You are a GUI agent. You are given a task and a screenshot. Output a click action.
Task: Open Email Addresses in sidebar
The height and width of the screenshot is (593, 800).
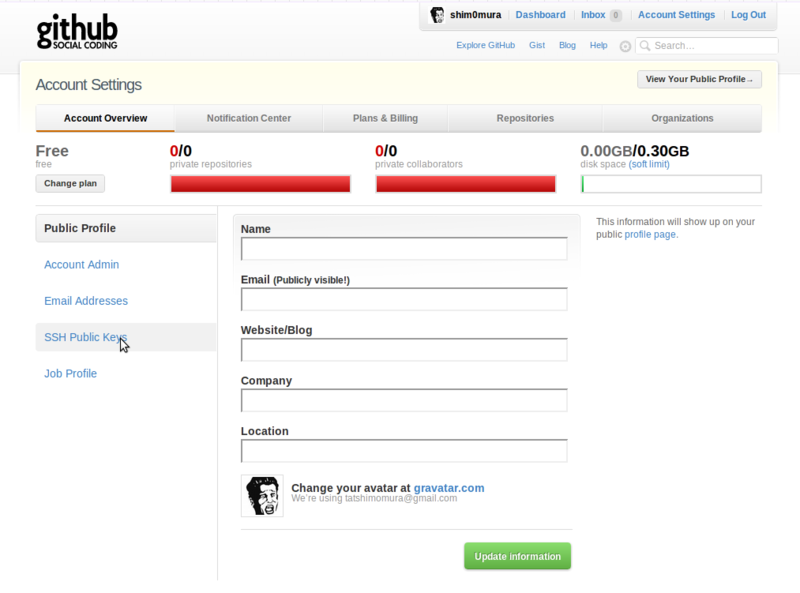pos(86,301)
